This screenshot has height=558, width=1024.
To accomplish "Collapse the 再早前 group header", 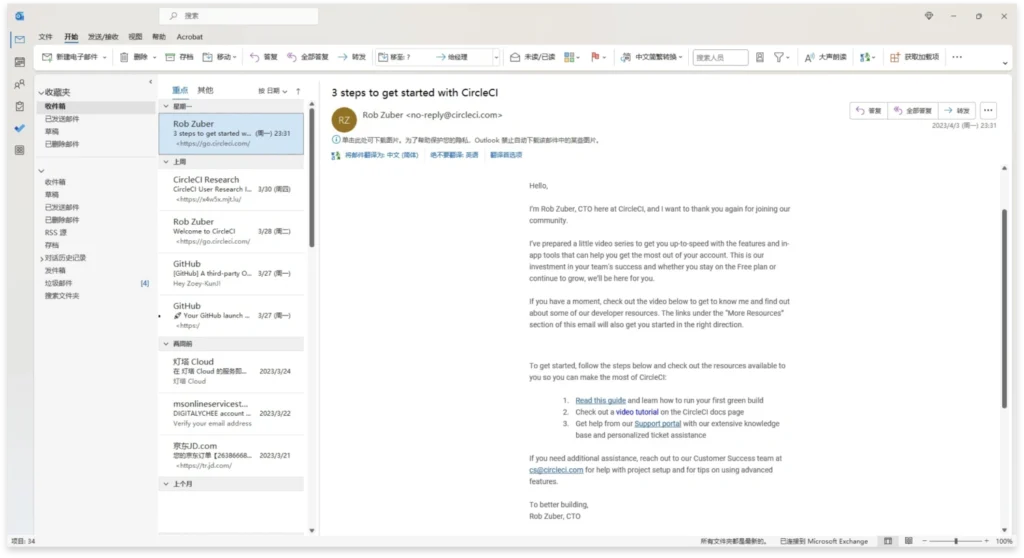I will [166, 344].
